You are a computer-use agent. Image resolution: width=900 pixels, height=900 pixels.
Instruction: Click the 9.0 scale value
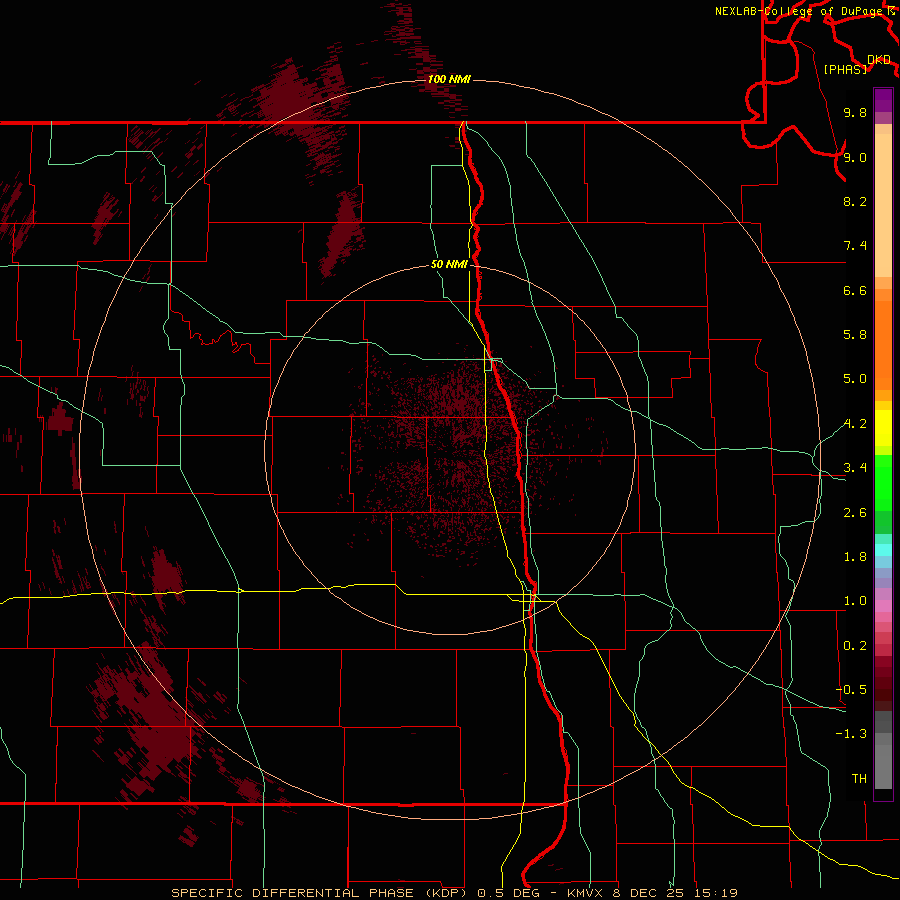click(x=855, y=157)
